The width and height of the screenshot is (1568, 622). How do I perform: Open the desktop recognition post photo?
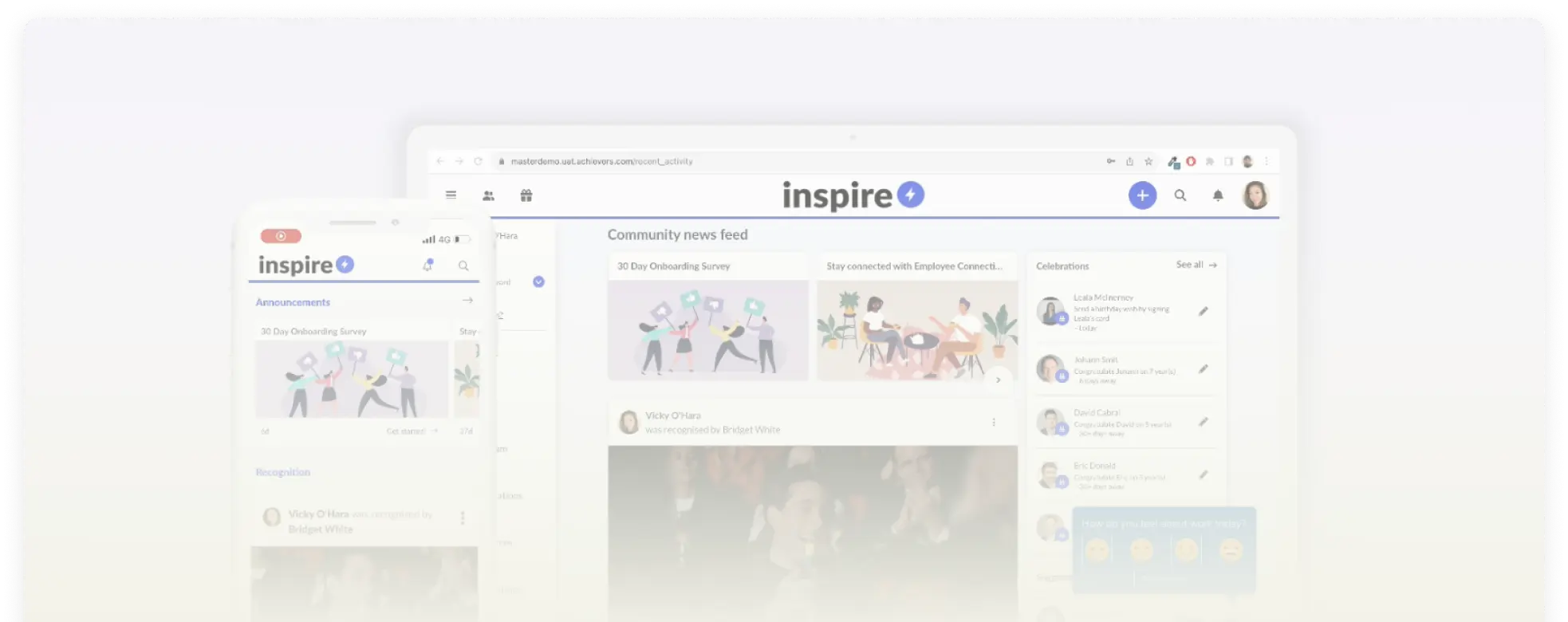(x=813, y=533)
